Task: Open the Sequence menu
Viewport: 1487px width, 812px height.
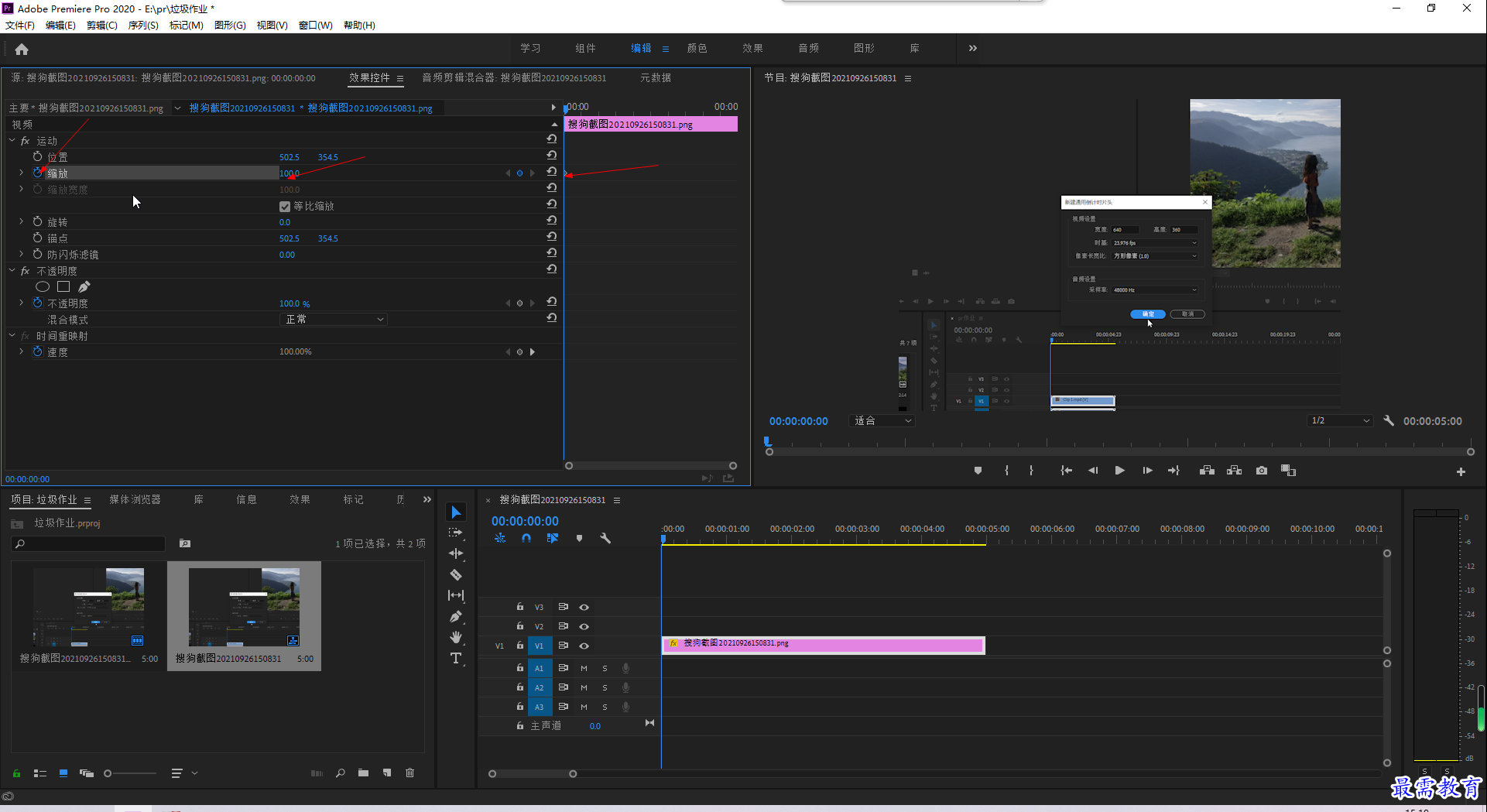Action: tap(143, 26)
